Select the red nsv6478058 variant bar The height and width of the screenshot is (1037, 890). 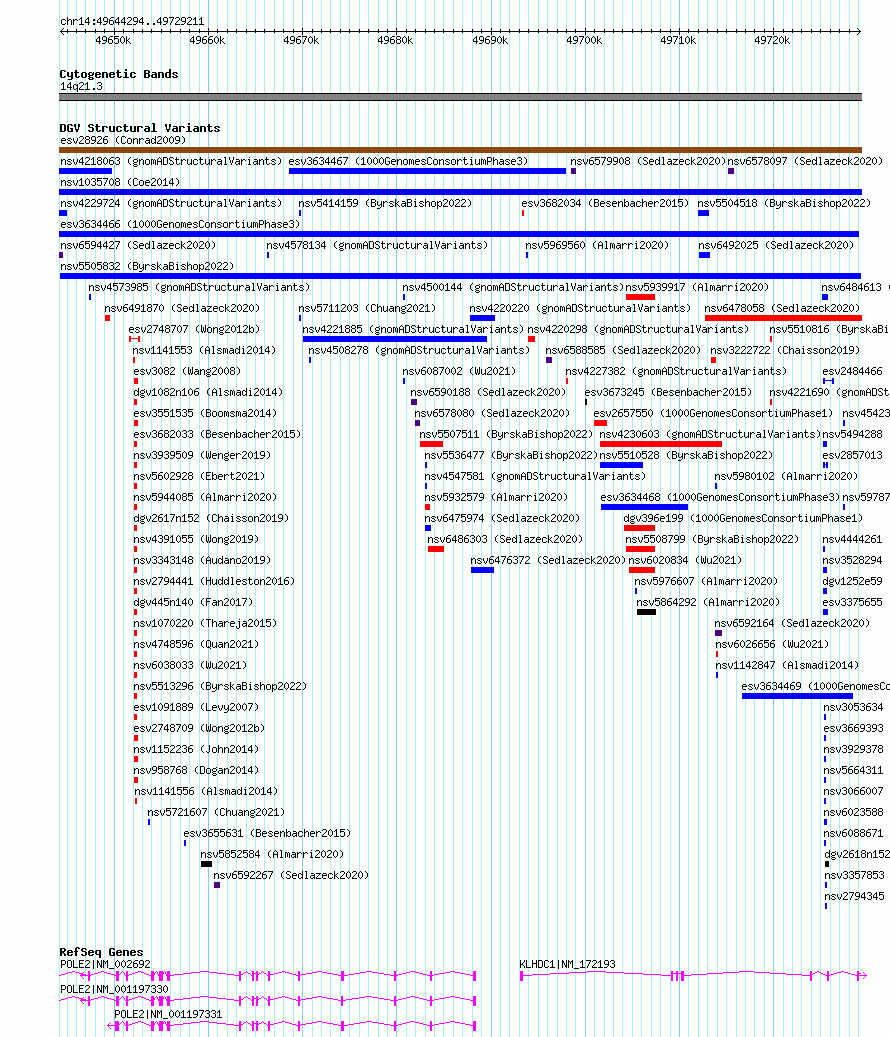click(x=783, y=318)
